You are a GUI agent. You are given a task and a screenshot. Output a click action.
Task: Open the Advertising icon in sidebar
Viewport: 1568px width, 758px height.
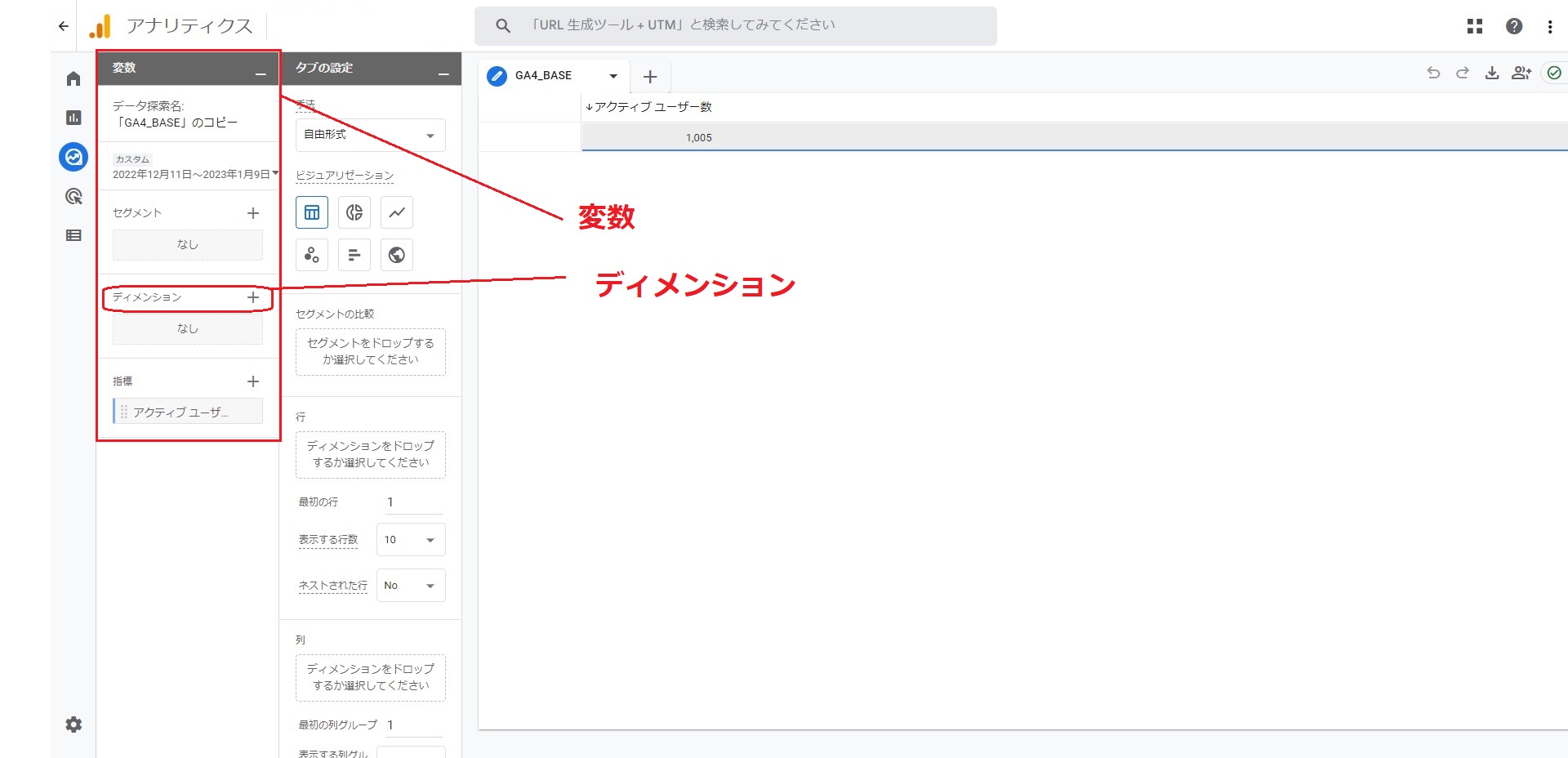coord(73,196)
